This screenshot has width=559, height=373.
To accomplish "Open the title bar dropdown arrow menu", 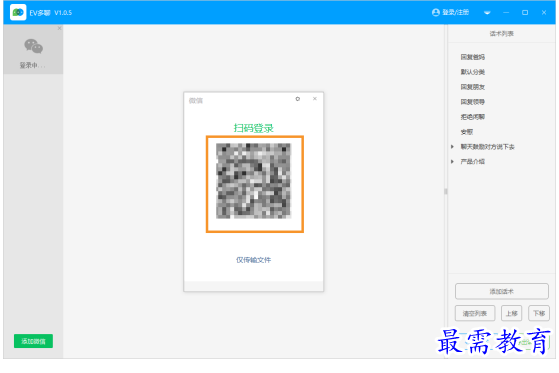I will (x=487, y=13).
